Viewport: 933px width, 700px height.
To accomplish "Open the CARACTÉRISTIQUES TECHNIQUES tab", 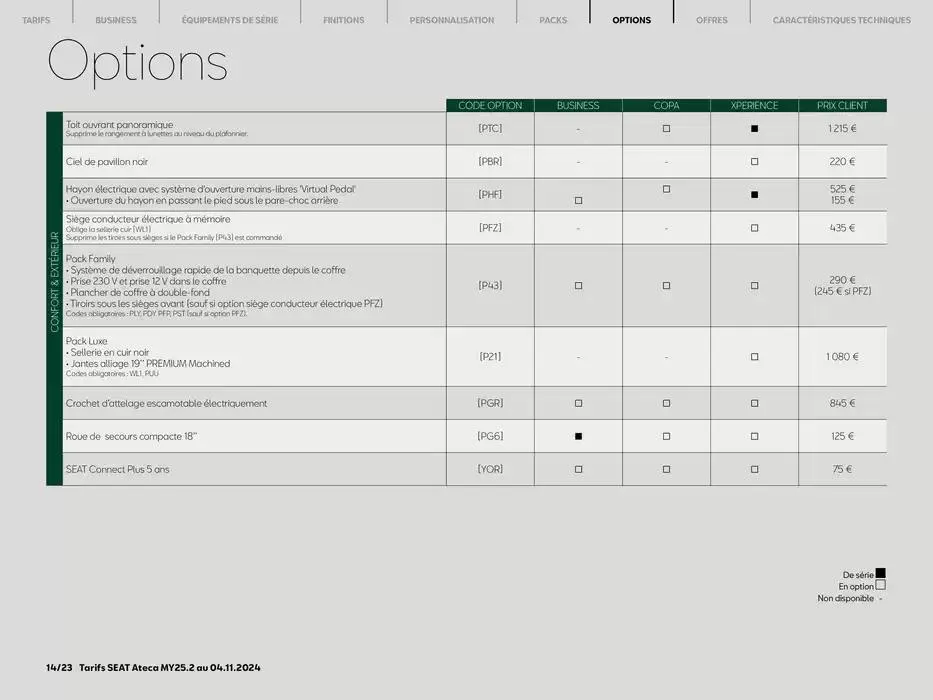I will [x=841, y=20].
